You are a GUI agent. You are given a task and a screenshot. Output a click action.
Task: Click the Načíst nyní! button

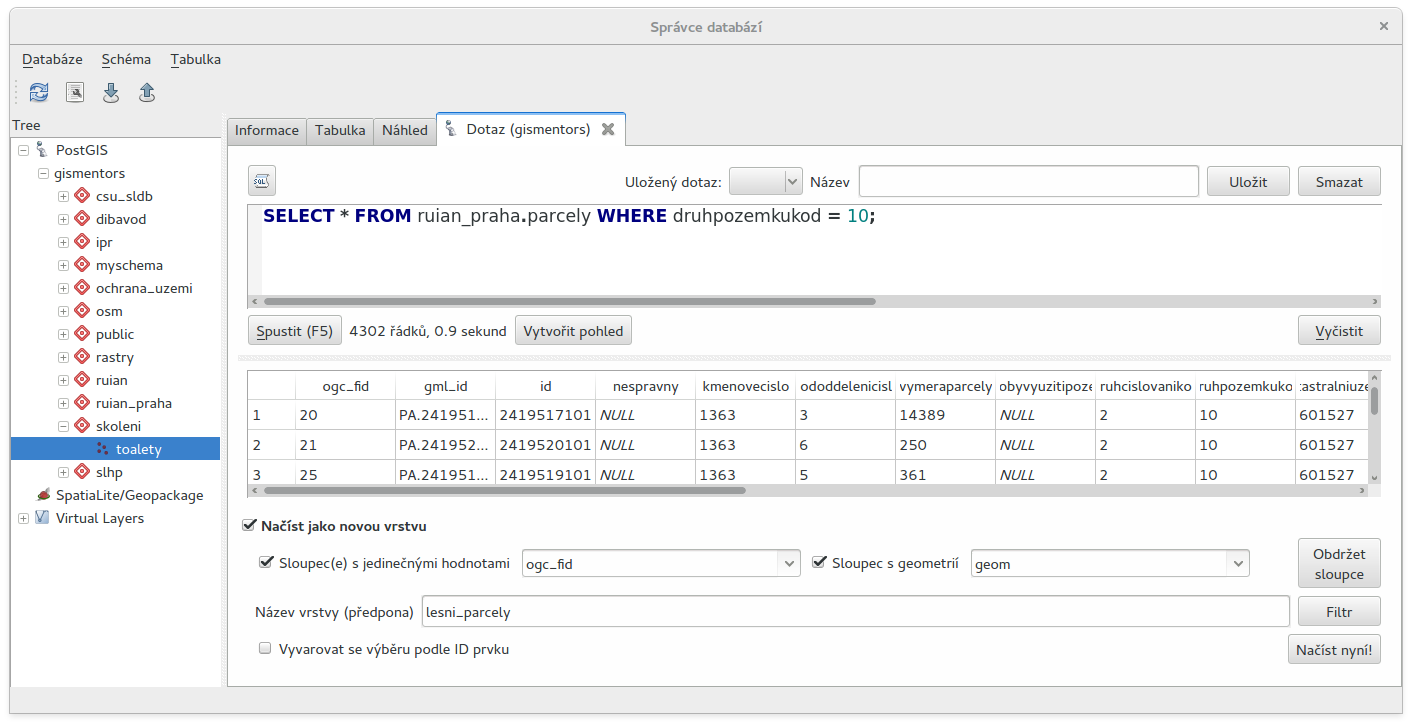pyautogui.click(x=1334, y=649)
